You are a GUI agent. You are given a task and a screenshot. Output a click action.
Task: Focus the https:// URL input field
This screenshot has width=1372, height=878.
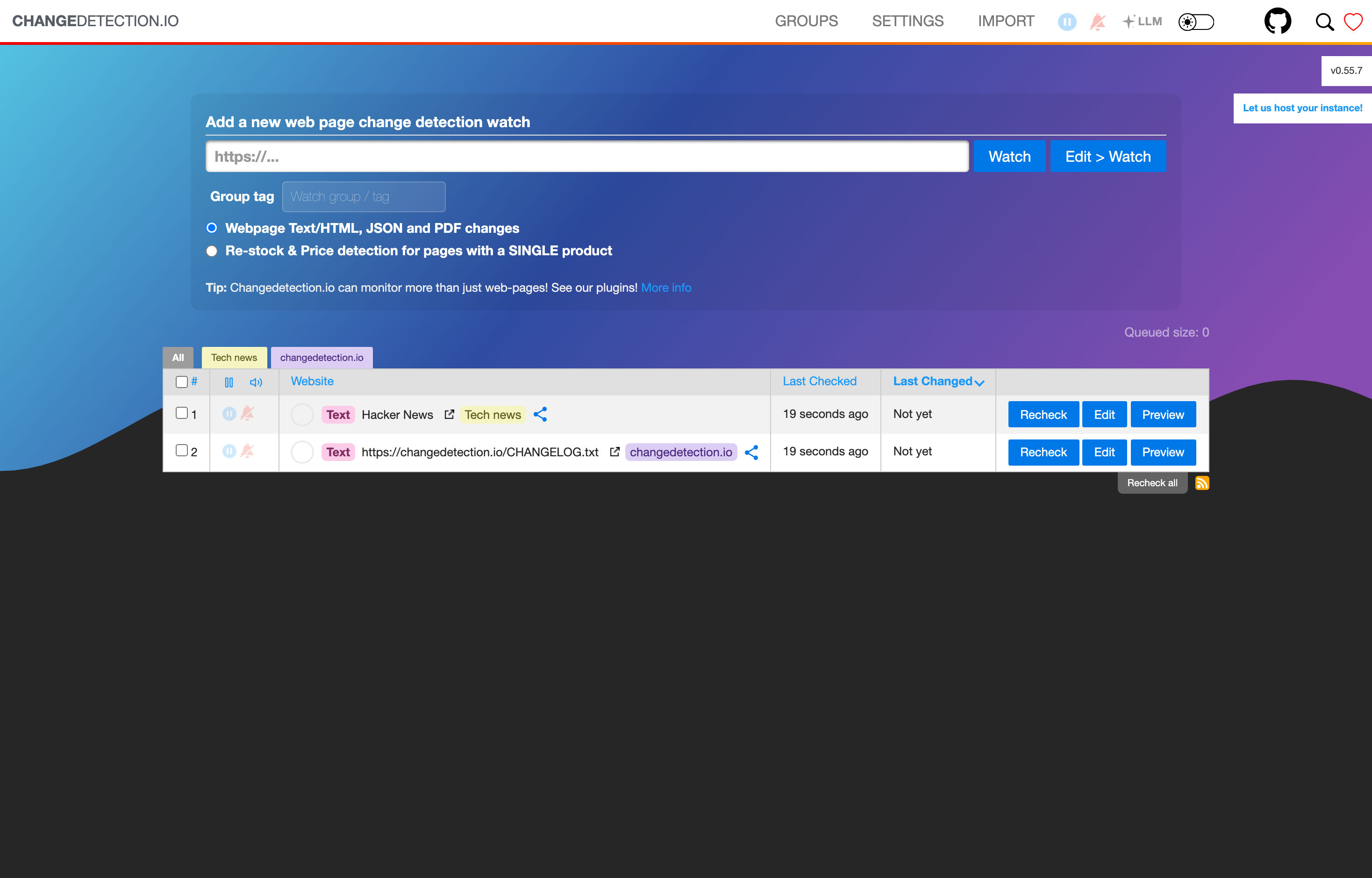click(x=587, y=156)
